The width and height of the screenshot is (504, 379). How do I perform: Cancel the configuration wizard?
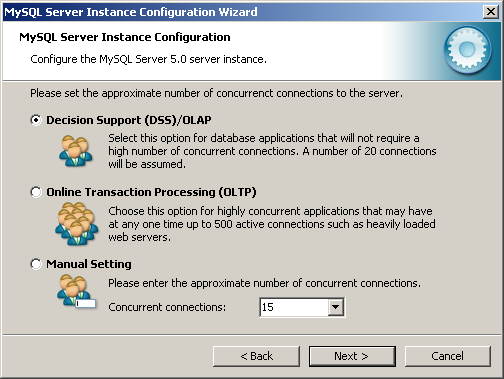tap(448, 356)
